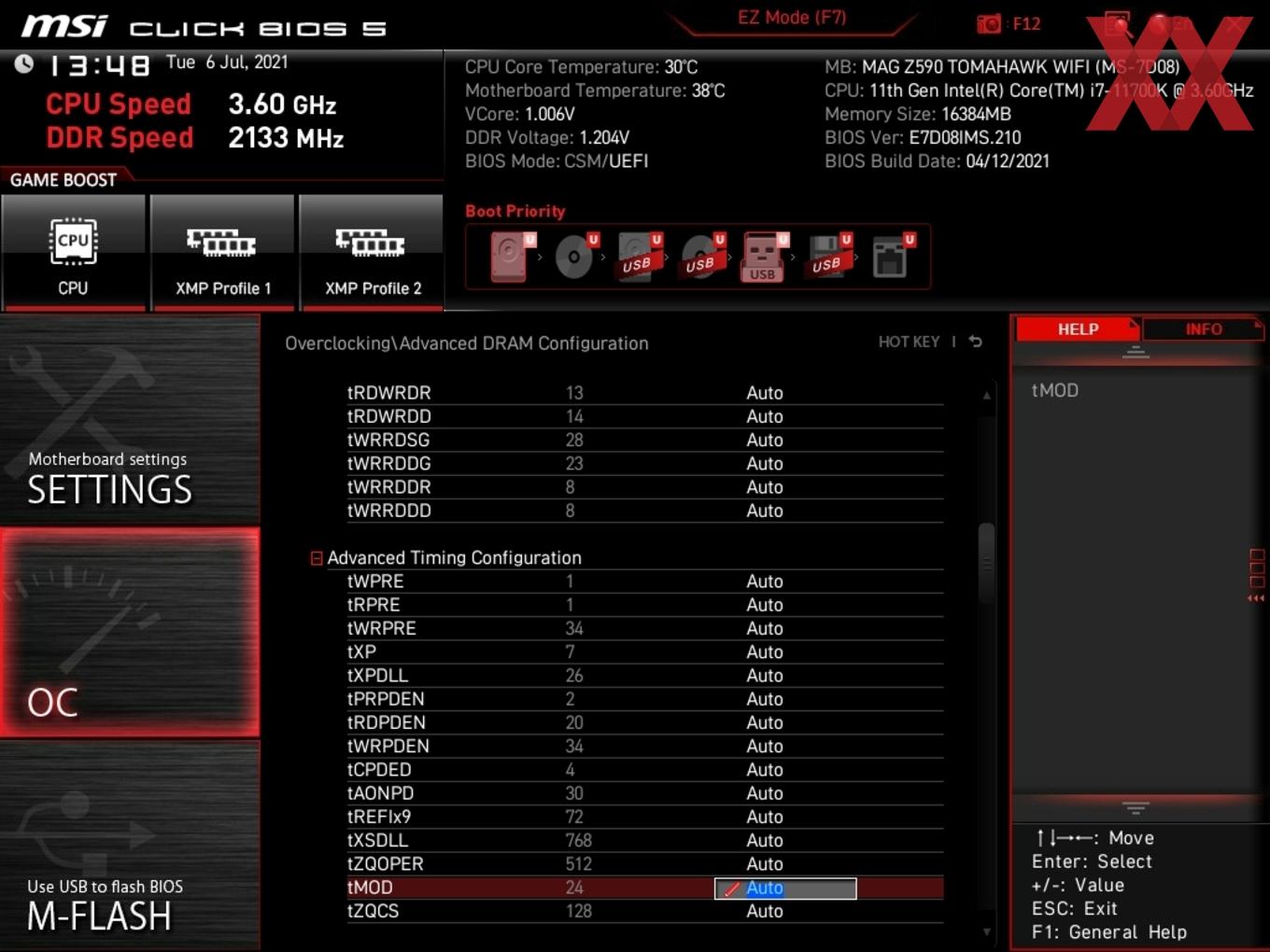This screenshot has width=1270, height=952.
Task: Click the Boot Priority heading
Action: [x=515, y=211]
